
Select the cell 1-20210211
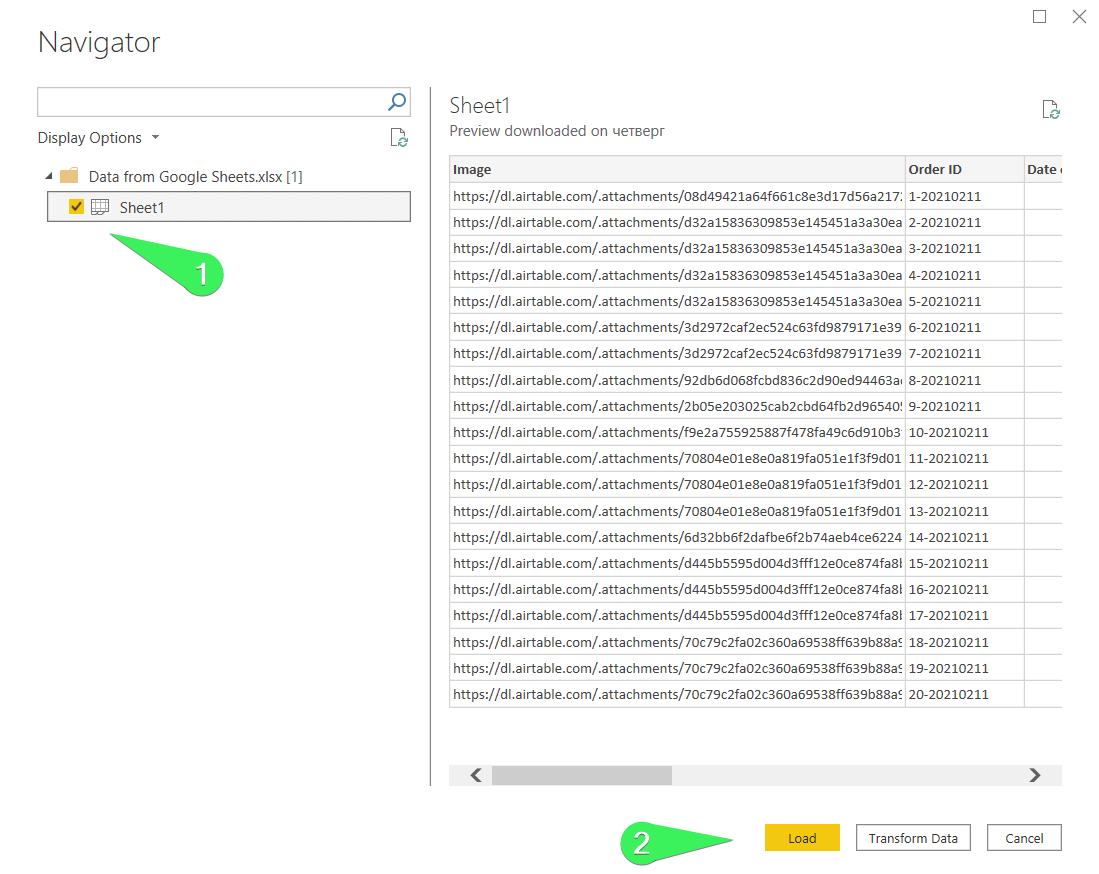click(x=964, y=196)
